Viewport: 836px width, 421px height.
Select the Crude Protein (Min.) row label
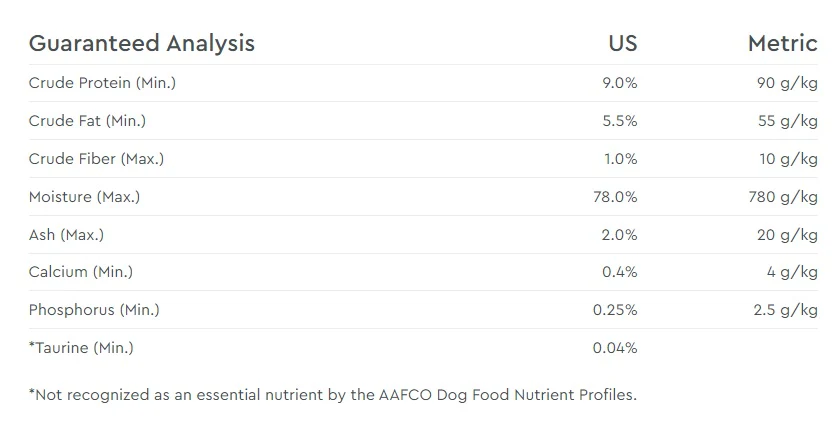(x=102, y=83)
